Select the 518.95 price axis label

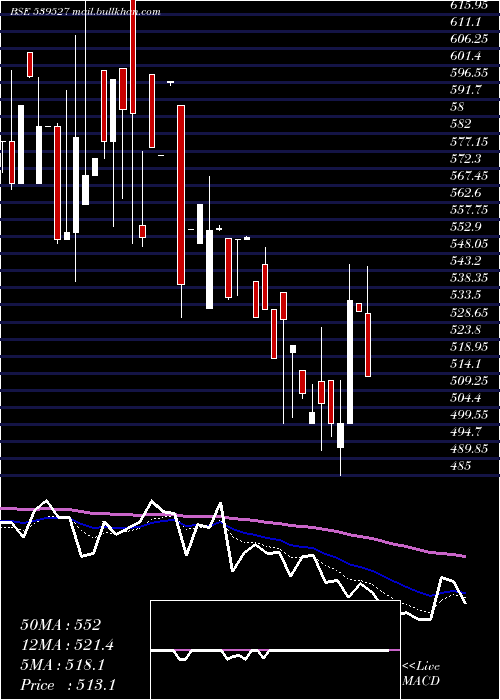[x=469, y=346]
